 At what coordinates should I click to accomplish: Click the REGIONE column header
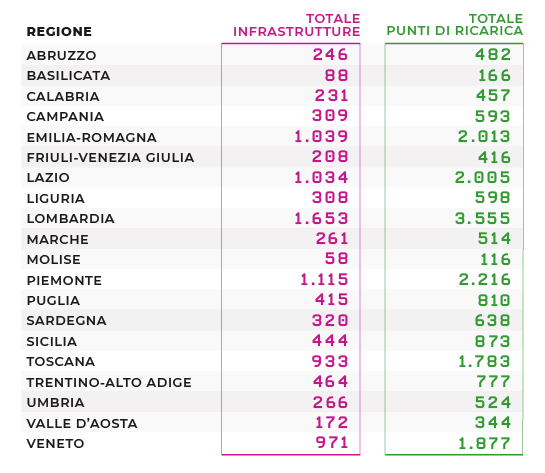point(59,32)
